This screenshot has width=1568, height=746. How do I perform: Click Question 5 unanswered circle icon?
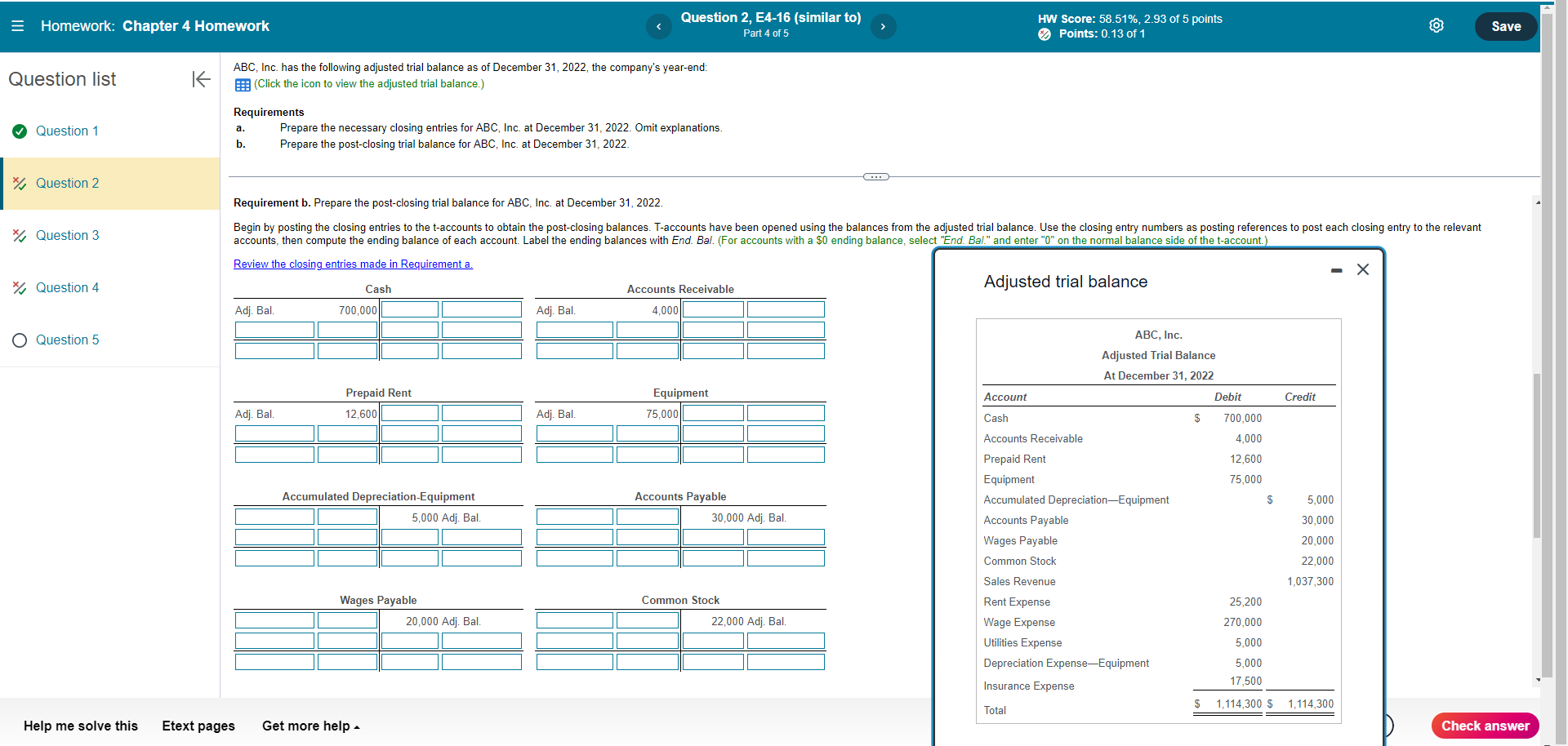[x=20, y=340]
